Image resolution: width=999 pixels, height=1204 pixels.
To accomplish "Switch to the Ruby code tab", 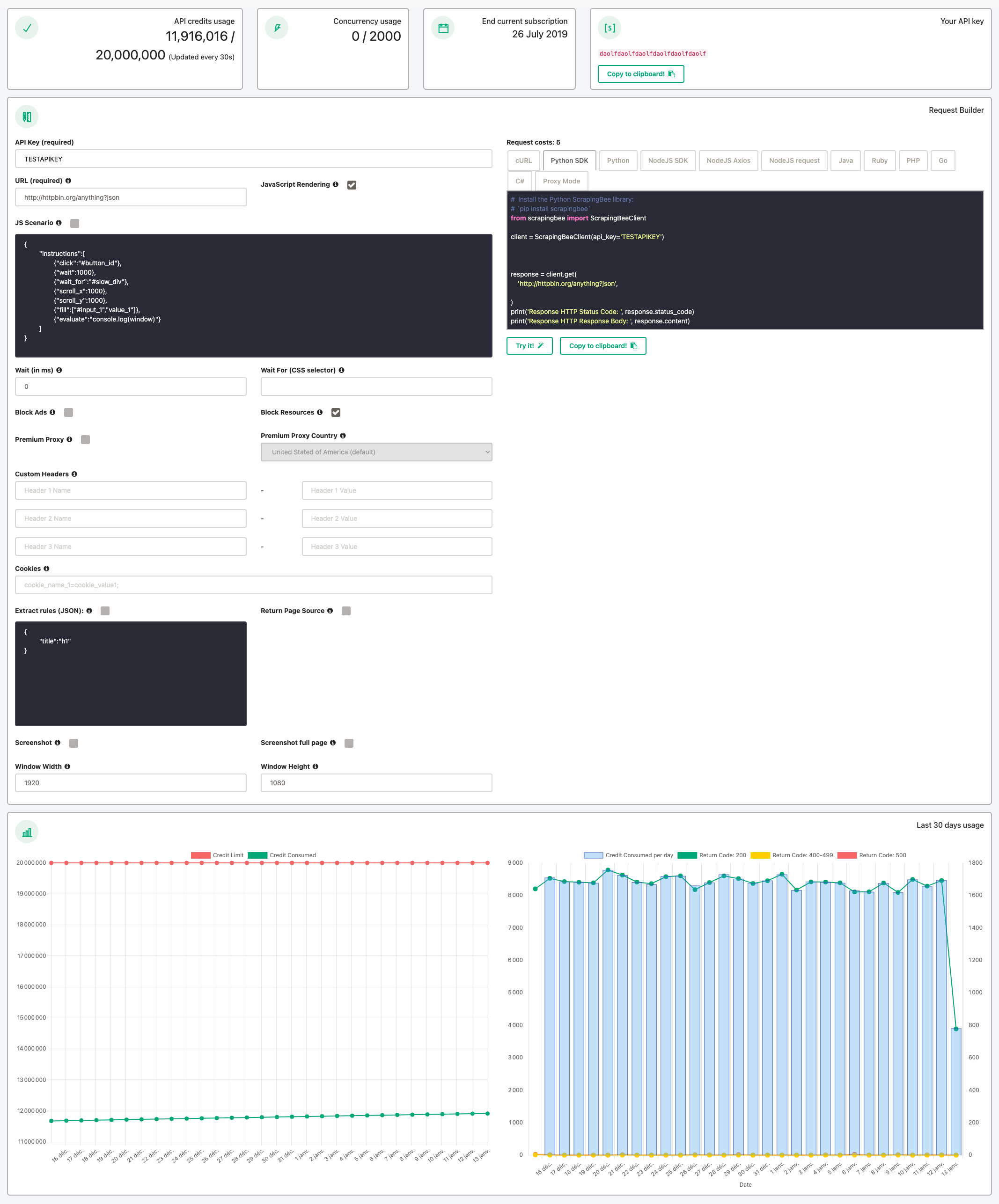I will (879, 161).
